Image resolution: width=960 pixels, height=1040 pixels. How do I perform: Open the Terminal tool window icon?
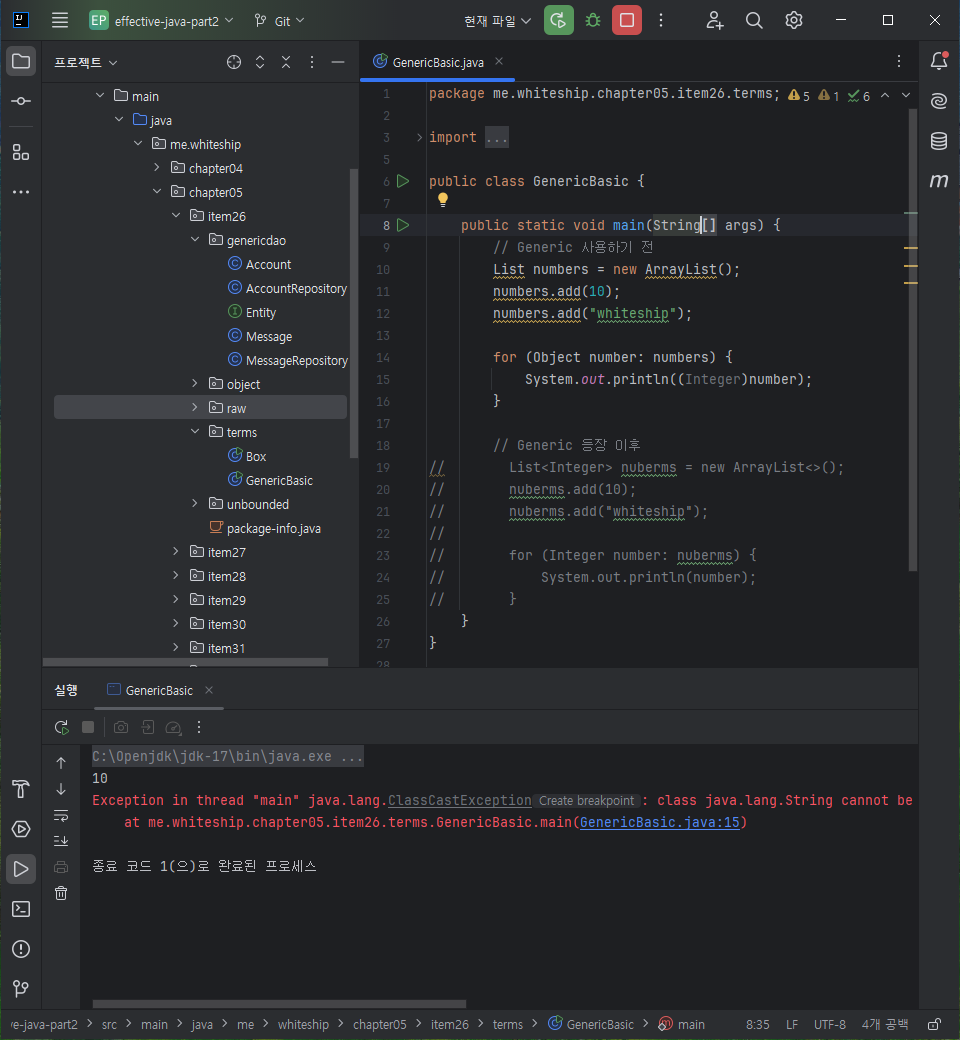point(21,909)
